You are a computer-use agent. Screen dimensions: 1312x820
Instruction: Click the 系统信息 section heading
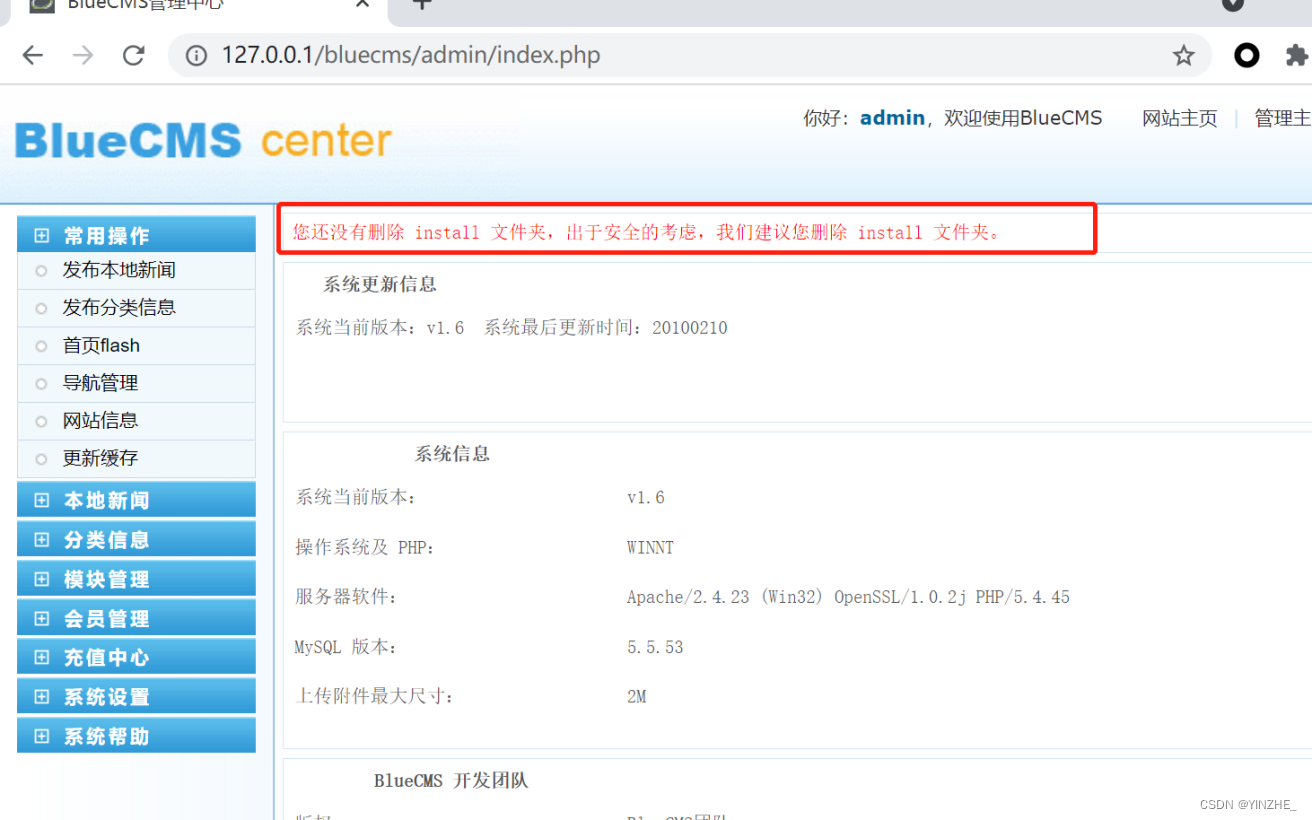452,454
